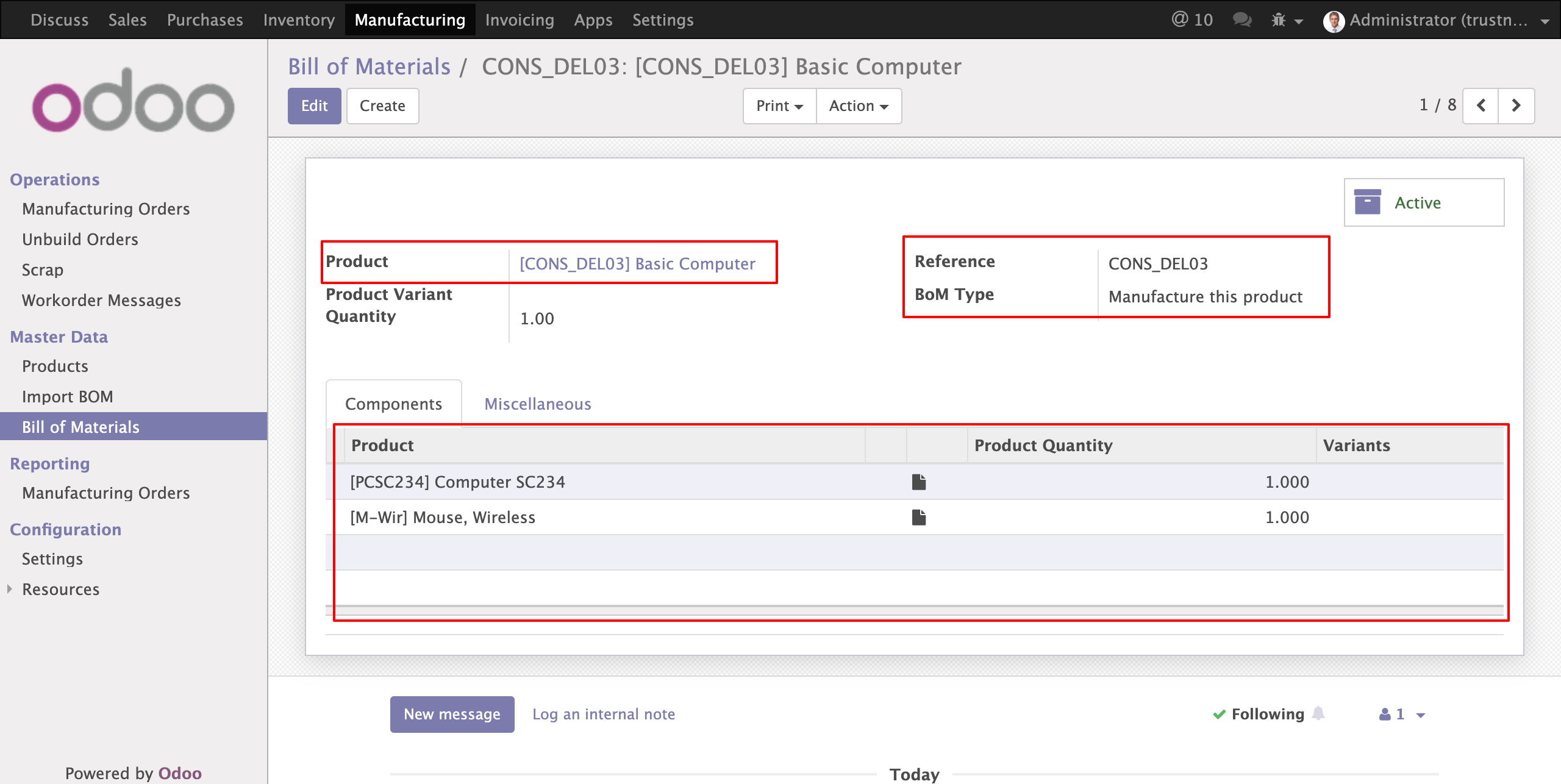Switch to the Miscellaneous tab
The width and height of the screenshot is (1561, 784).
[537, 404]
